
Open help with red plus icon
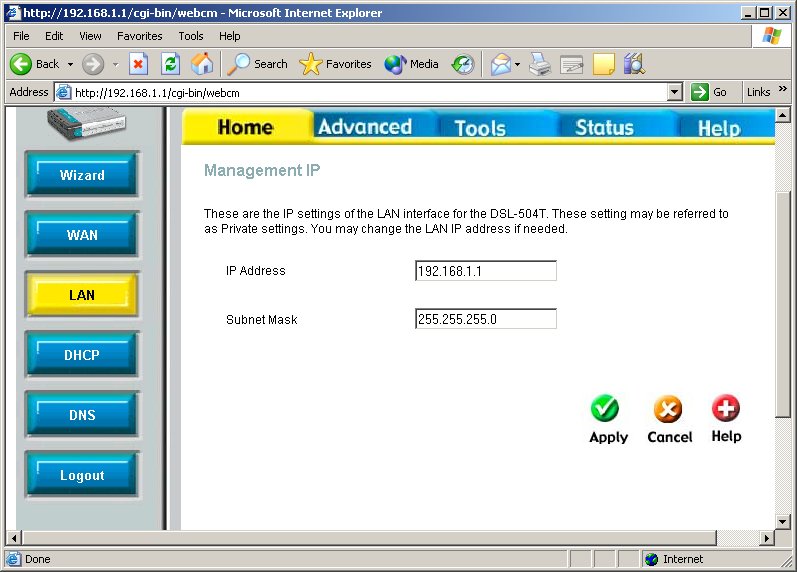(x=726, y=408)
